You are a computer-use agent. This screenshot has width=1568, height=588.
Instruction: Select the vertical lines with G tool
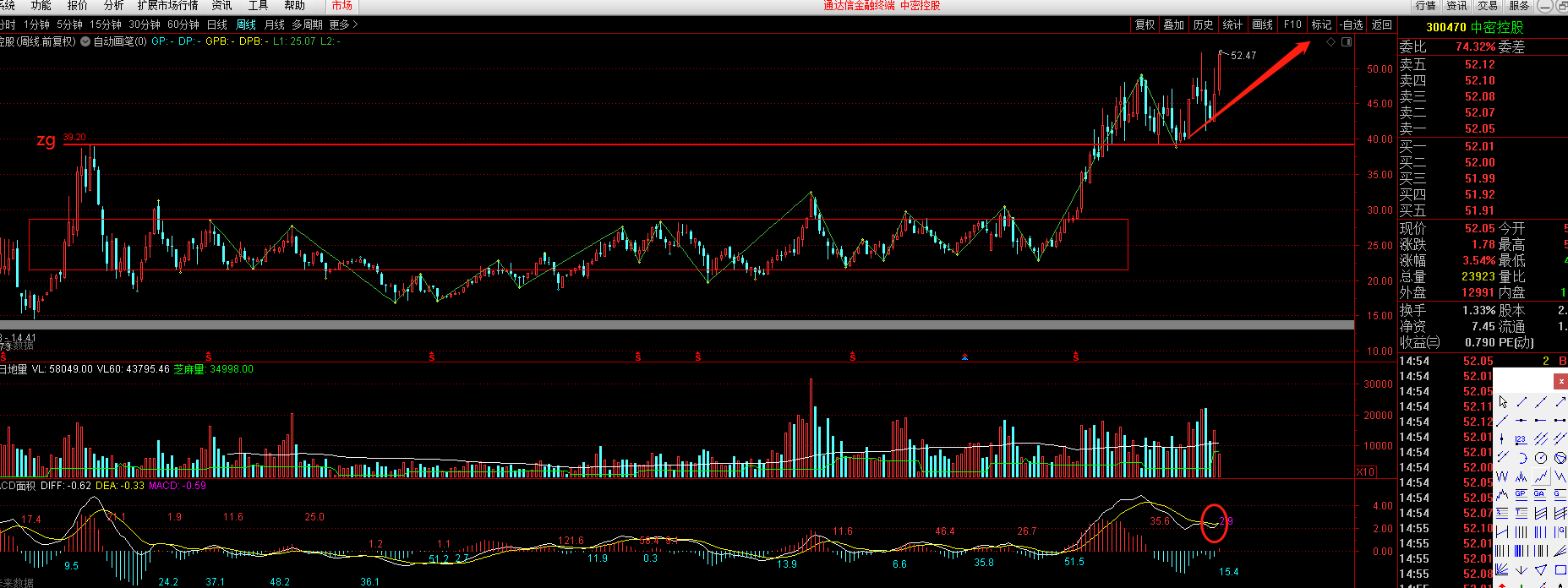pos(1560,531)
